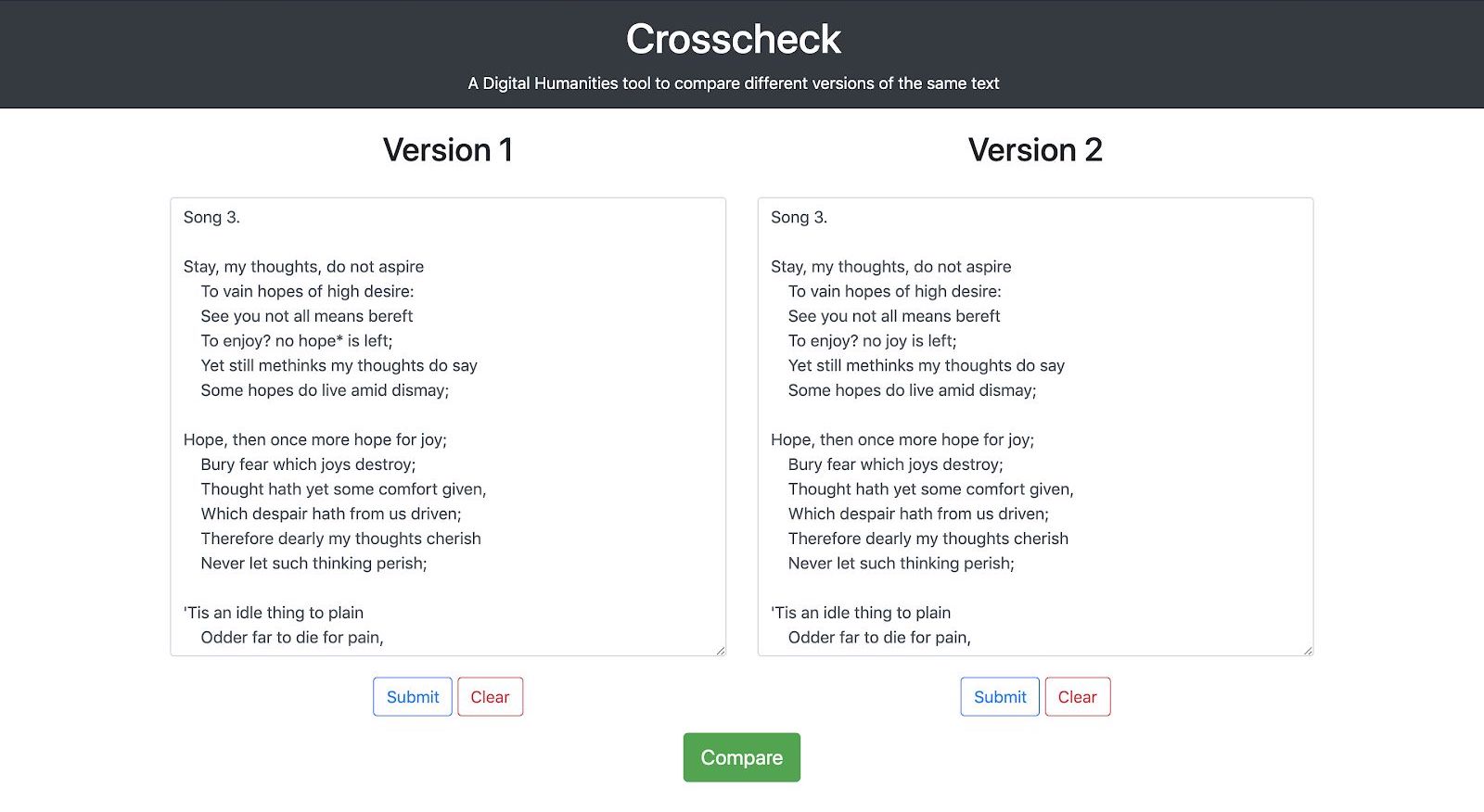Click 'Never let such thinking perish' in Version 2

click(x=901, y=563)
